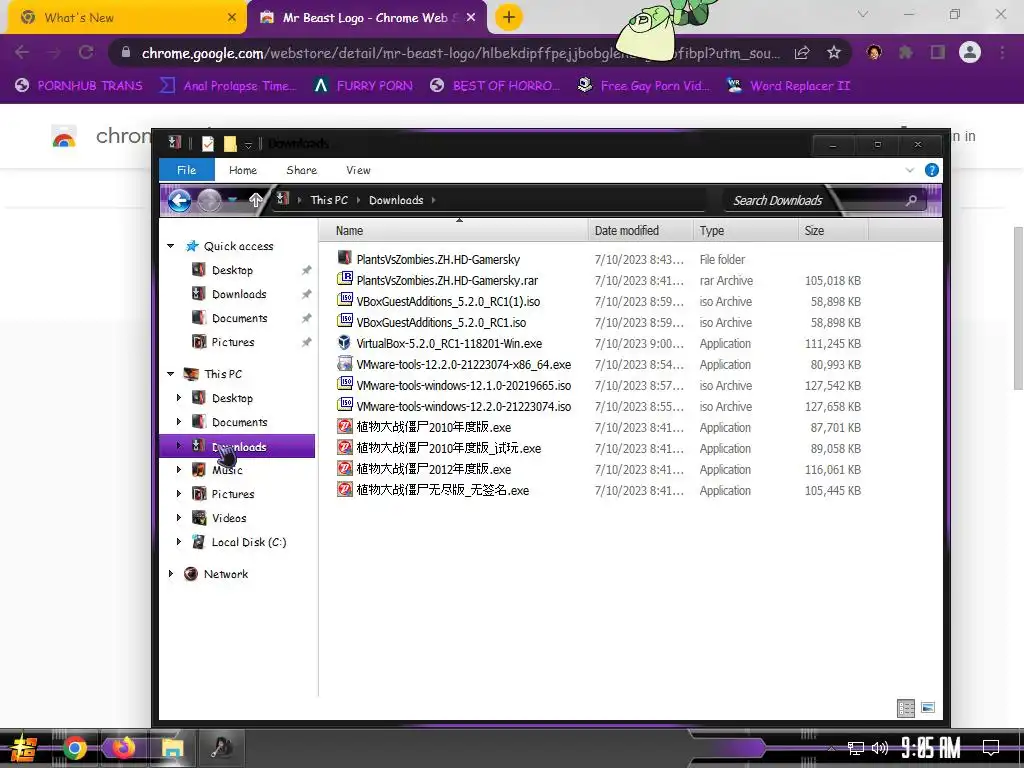Click Chrome bookmark star icon
This screenshot has width=1024, height=768.
coord(833,53)
